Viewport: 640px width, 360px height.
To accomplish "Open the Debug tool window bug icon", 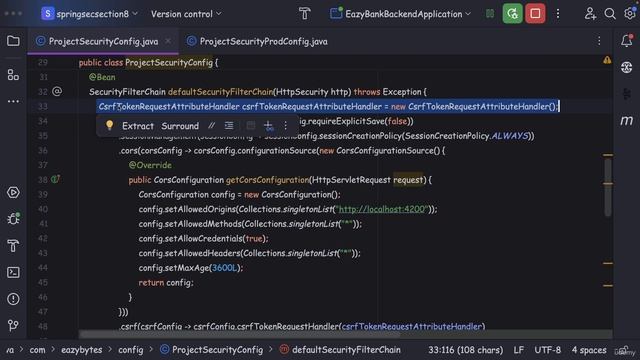I will [13, 219].
